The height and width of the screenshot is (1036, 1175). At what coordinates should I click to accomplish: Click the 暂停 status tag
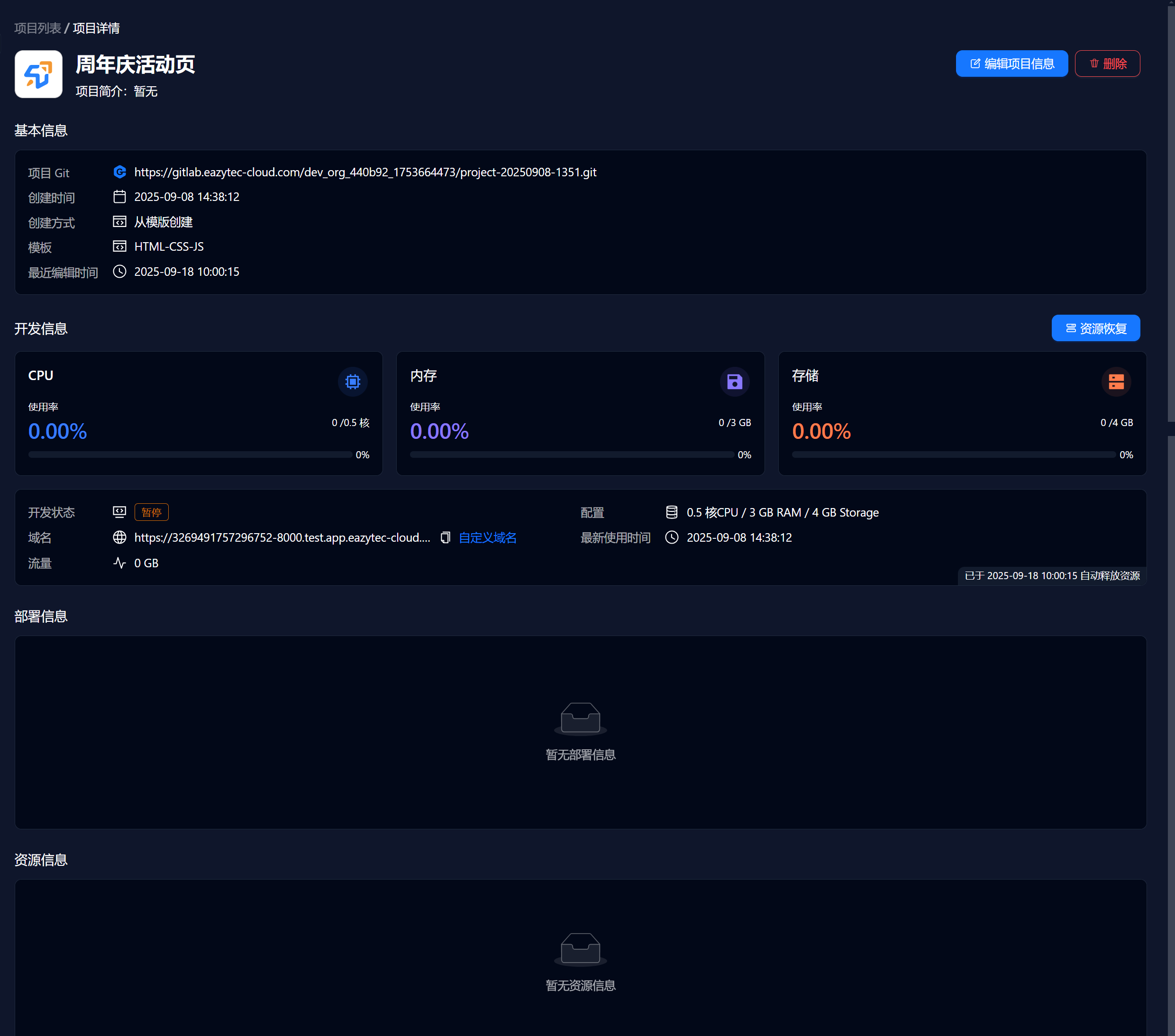point(151,512)
